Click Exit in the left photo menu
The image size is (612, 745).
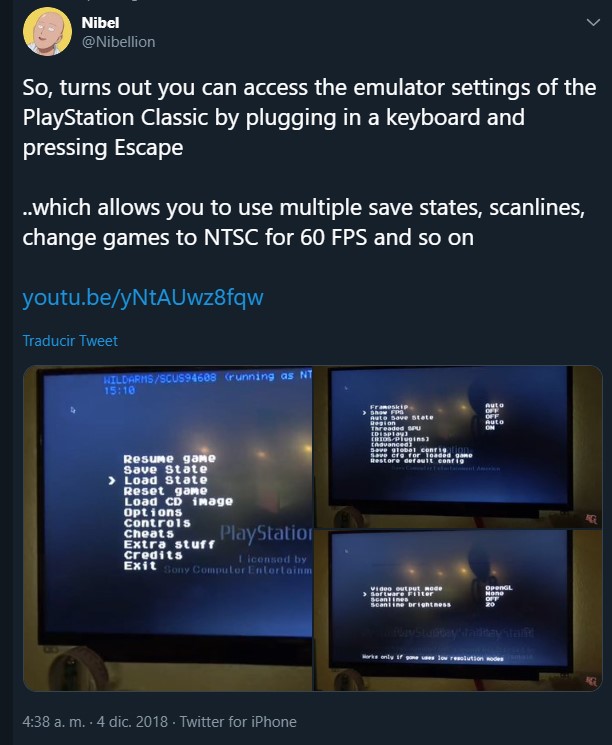140,565
